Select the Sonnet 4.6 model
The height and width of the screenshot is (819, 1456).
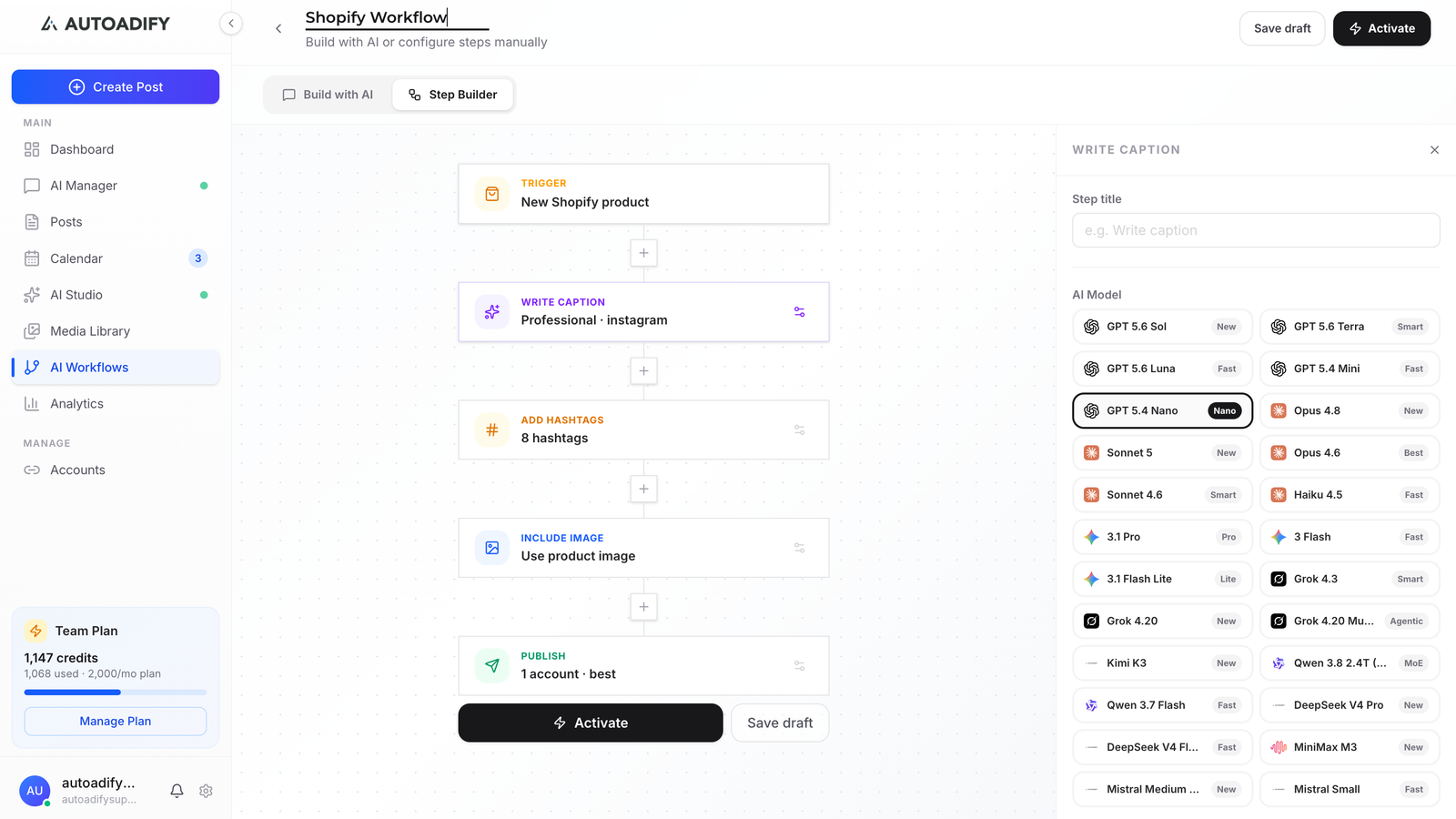click(1162, 495)
